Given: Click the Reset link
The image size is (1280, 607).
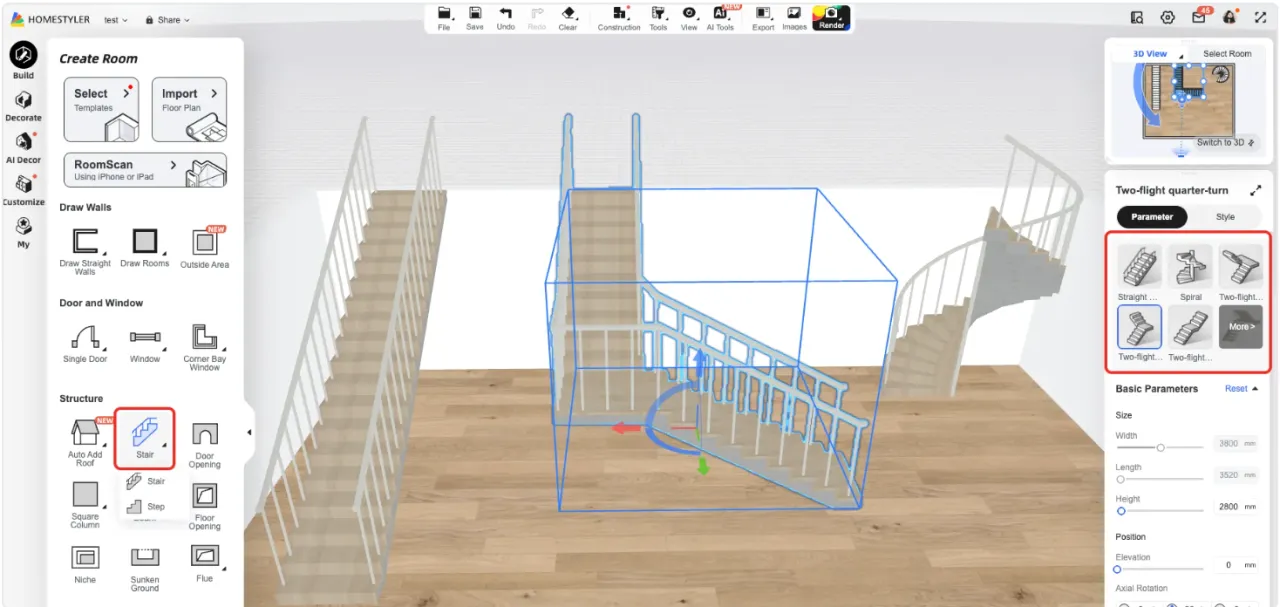Looking at the screenshot, I should tap(1236, 389).
